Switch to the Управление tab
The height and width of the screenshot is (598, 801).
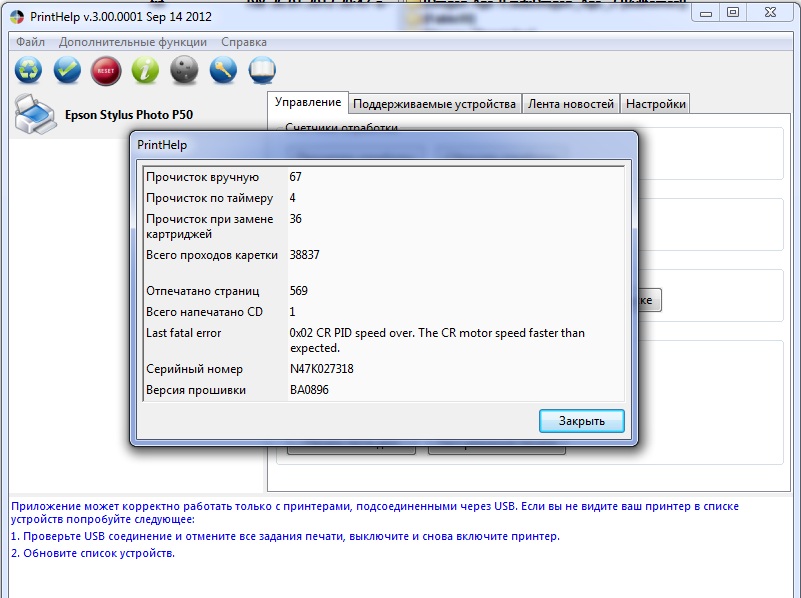308,102
